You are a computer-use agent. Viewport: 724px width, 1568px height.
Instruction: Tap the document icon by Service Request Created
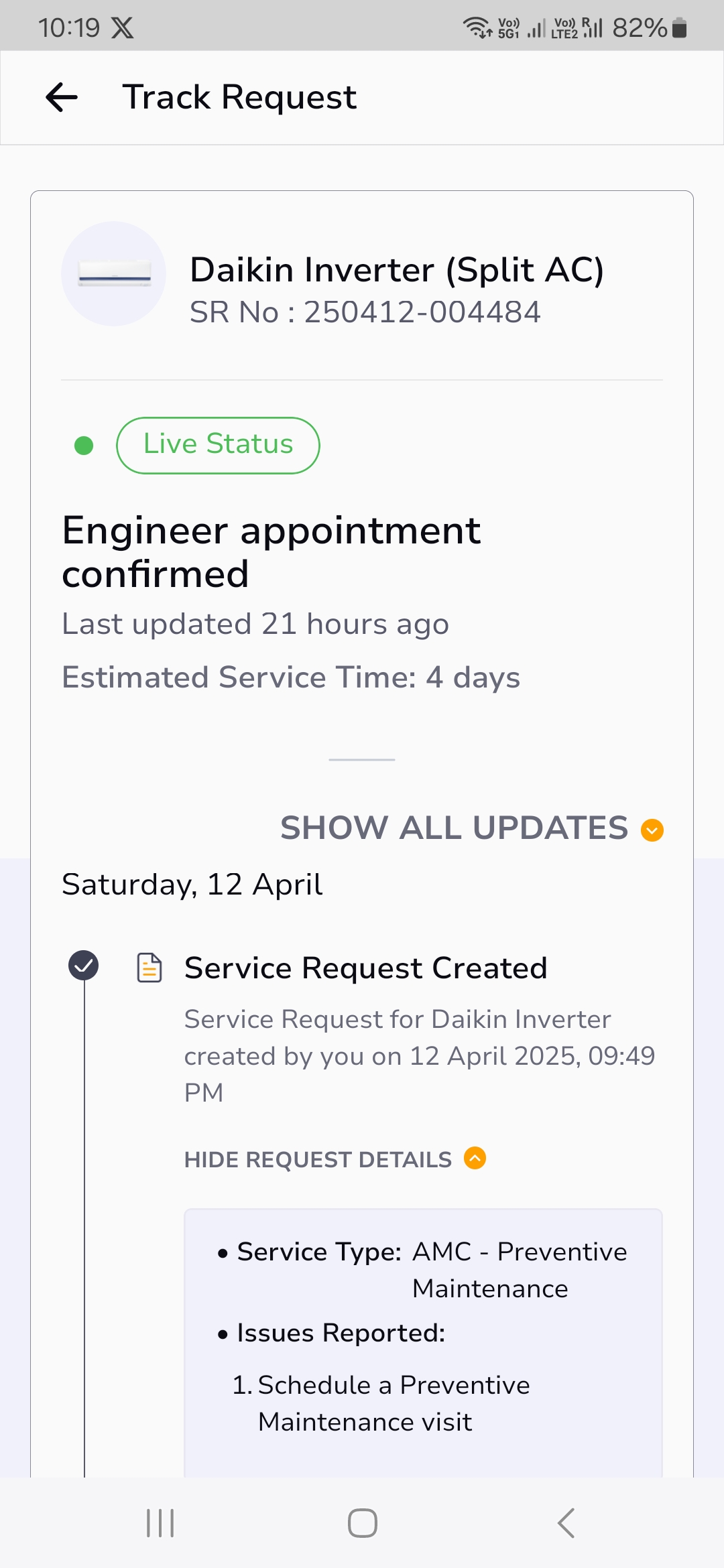point(149,968)
